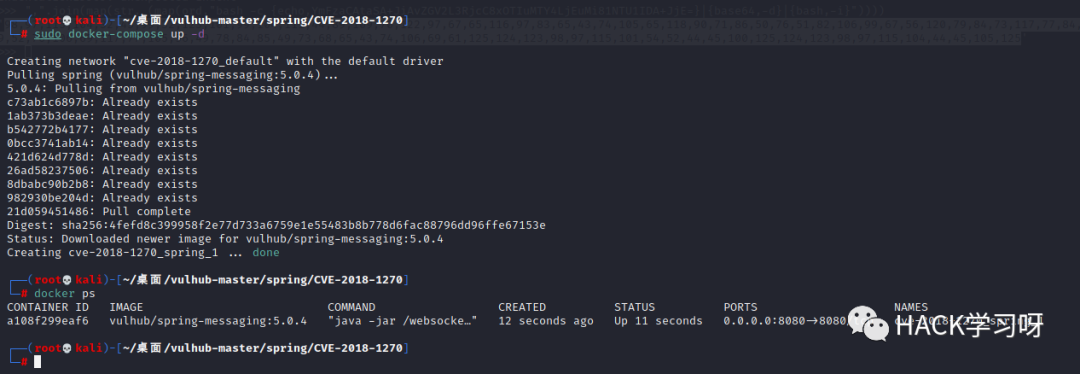Click the skull icon above the docker-compose command
This screenshot has width=1080, height=374.
[x=67, y=21]
